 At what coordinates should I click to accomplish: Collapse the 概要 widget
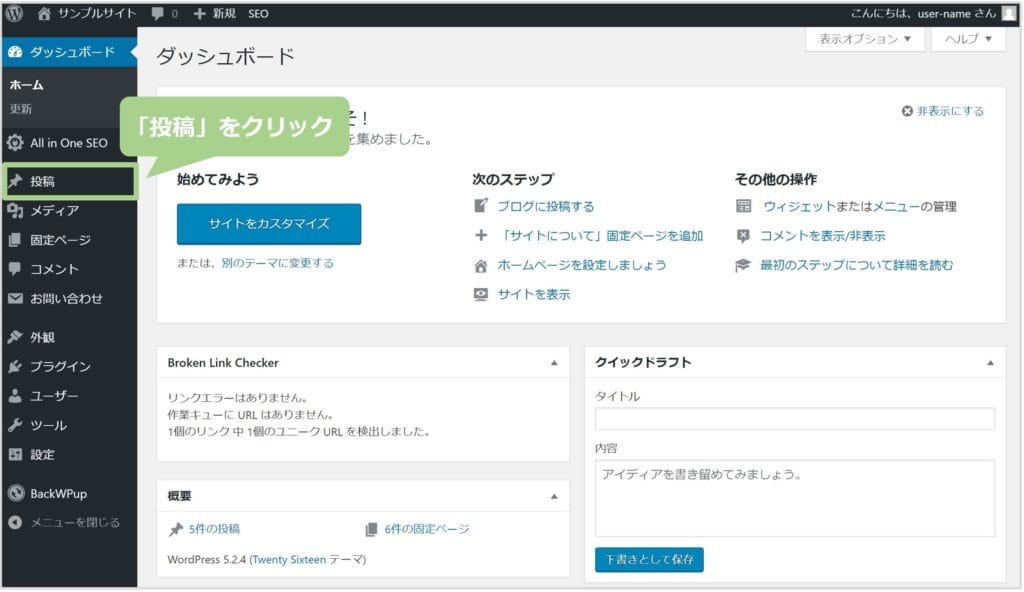(554, 496)
